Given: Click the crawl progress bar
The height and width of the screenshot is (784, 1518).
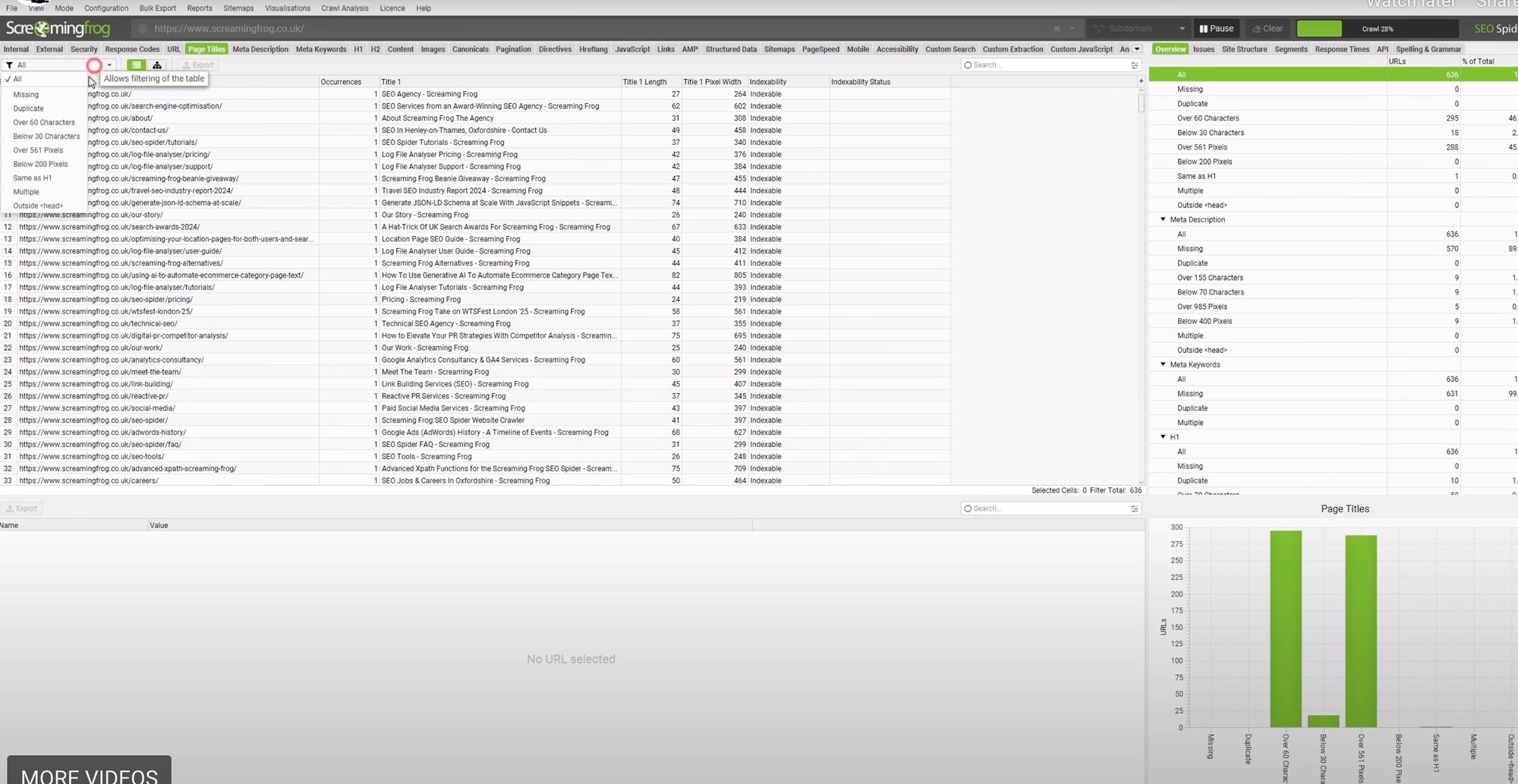Looking at the screenshot, I should [x=1377, y=29].
